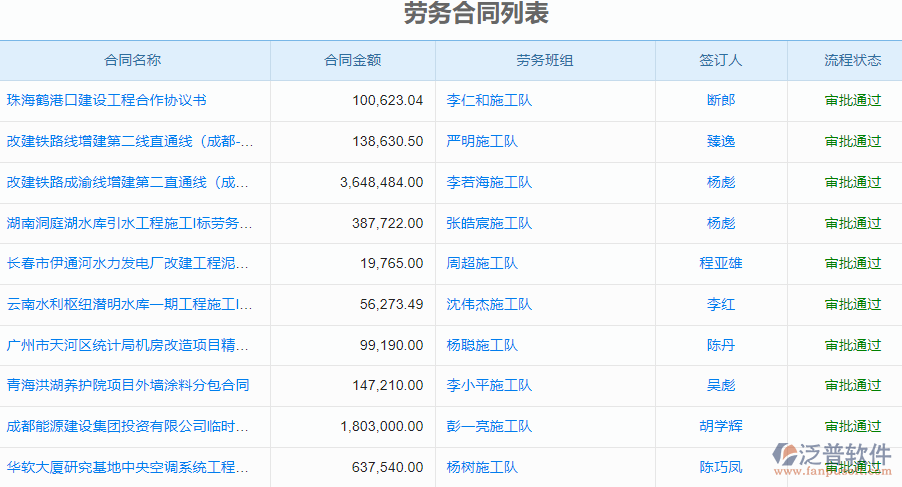This screenshot has height=487, width=902.
Task: Click signer name 胡学辉
Action: tap(720, 426)
